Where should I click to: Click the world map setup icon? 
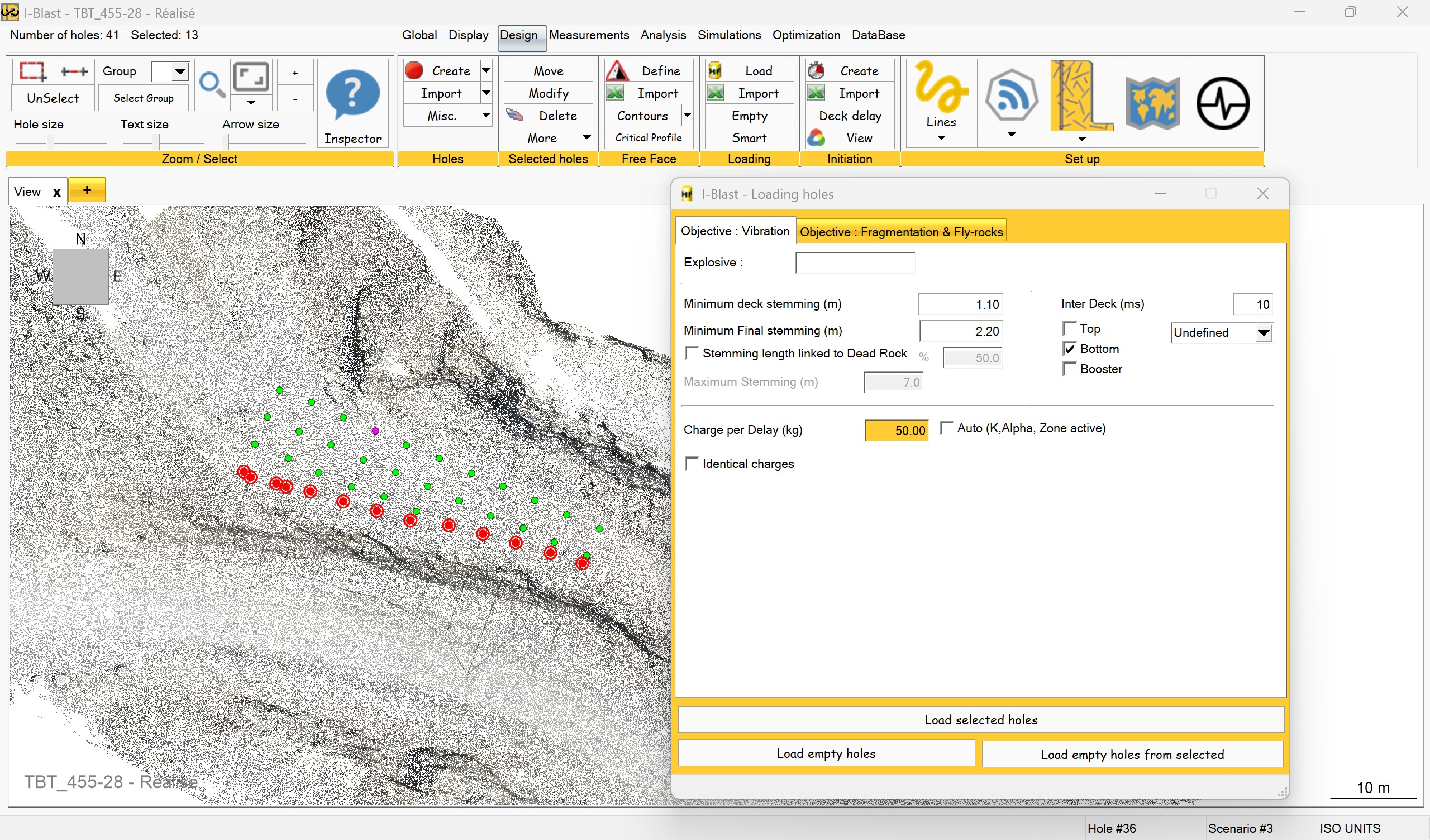click(1152, 103)
